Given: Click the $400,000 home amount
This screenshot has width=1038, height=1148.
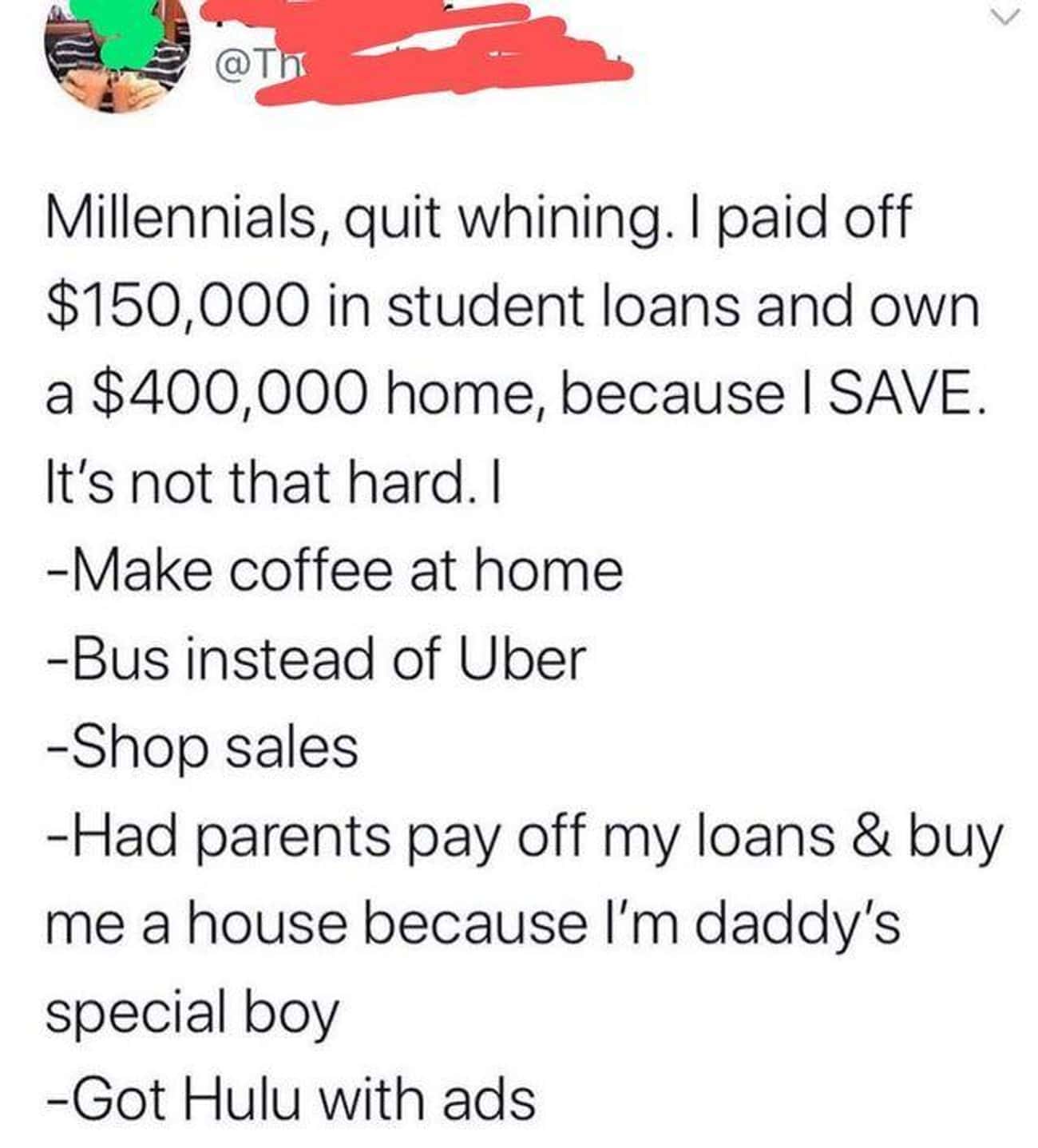Looking at the screenshot, I should pyautogui.click(x=232, y=396).
